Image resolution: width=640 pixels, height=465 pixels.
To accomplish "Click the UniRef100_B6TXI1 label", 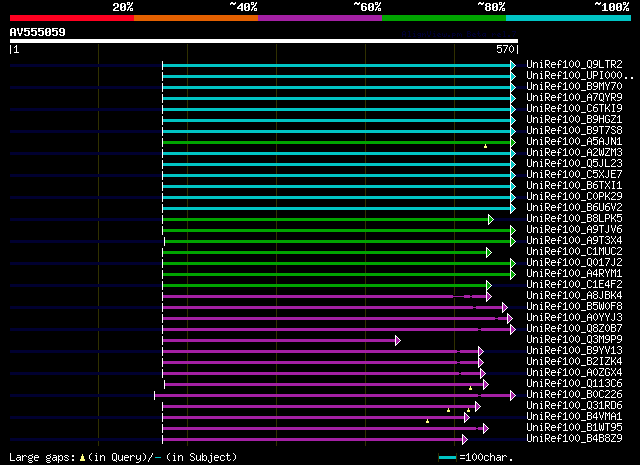I will click(574, 186).
